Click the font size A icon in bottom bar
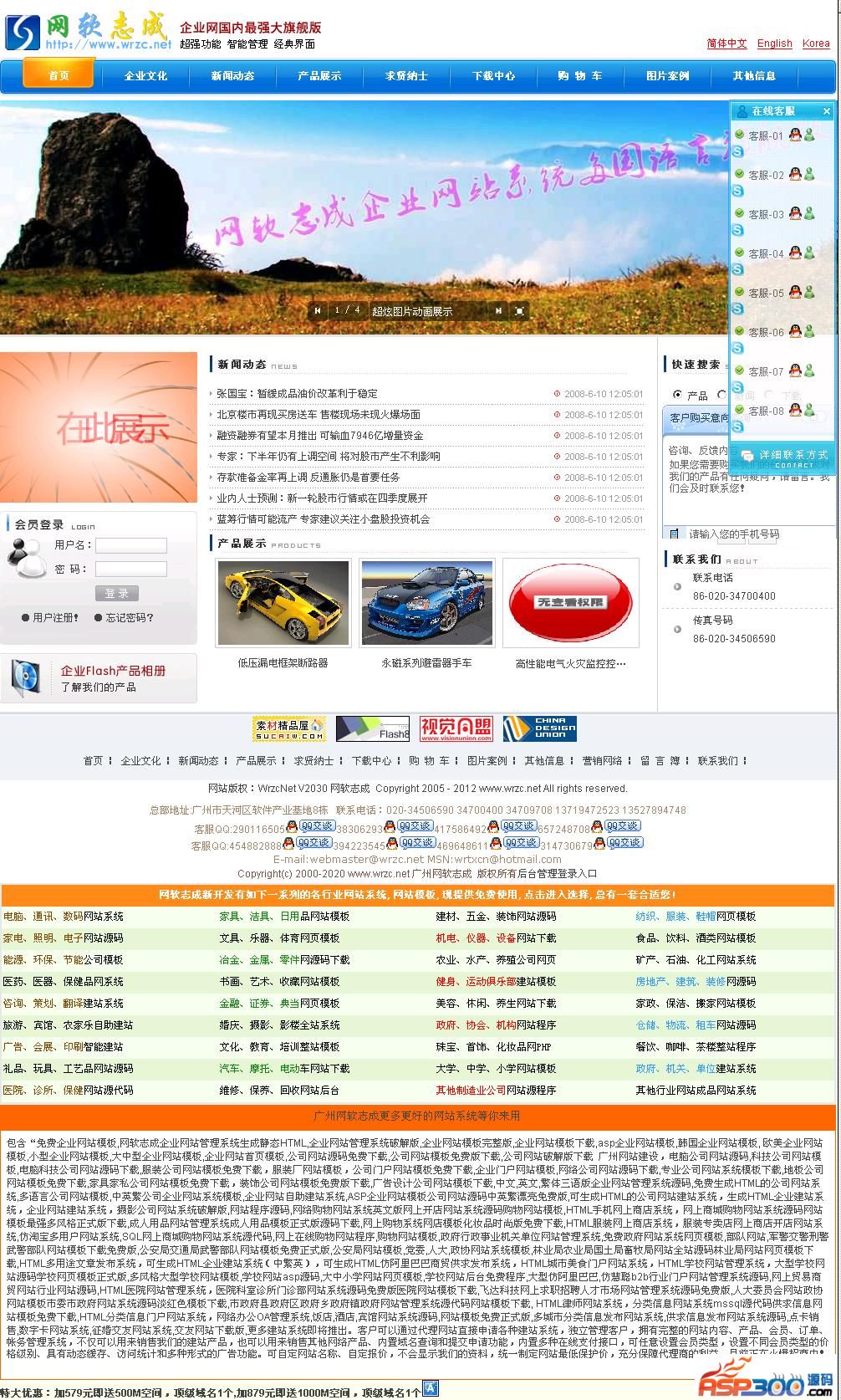This screenshot has height=1400, width=841. point(431,1387)
